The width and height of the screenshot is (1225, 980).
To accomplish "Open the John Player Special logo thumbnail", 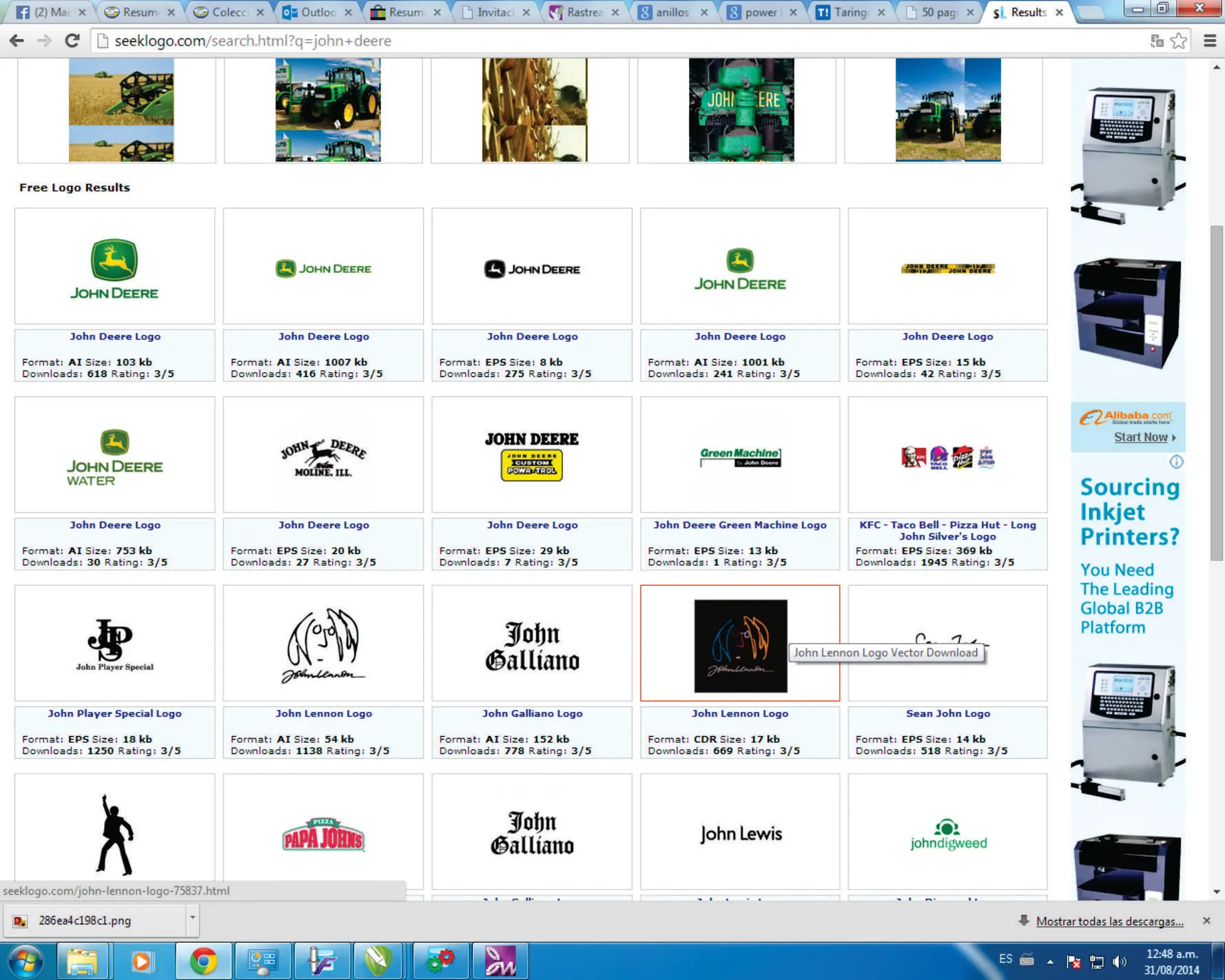I will [x=114, y=643].
